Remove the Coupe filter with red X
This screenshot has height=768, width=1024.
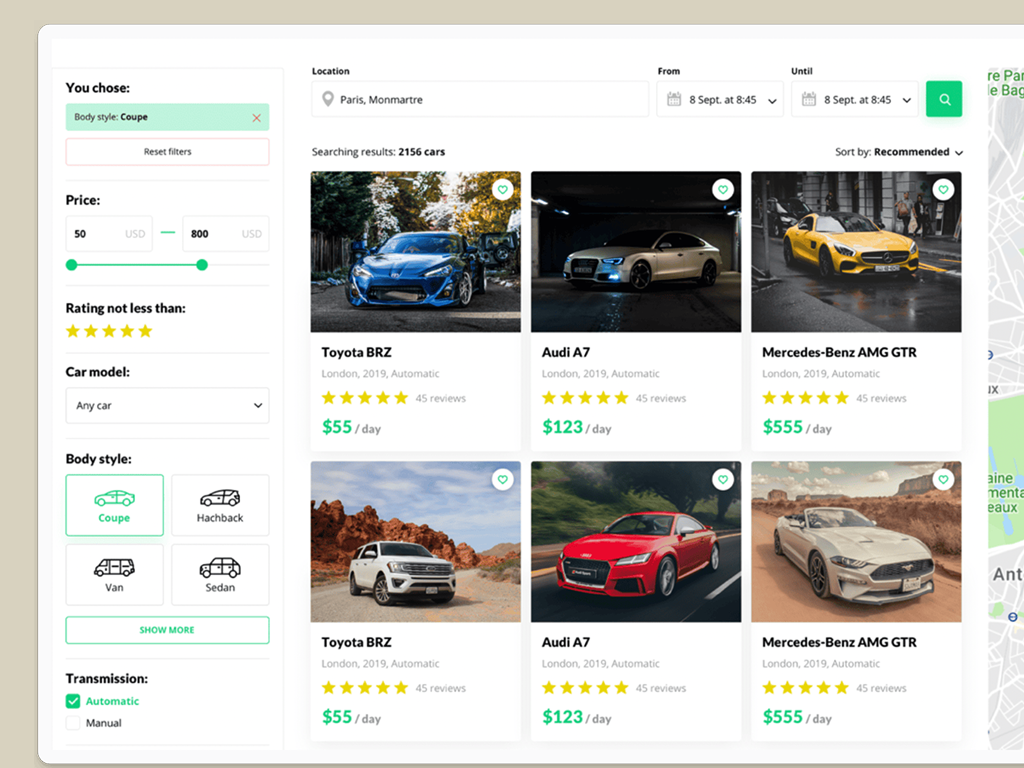(x=256, y=118)
